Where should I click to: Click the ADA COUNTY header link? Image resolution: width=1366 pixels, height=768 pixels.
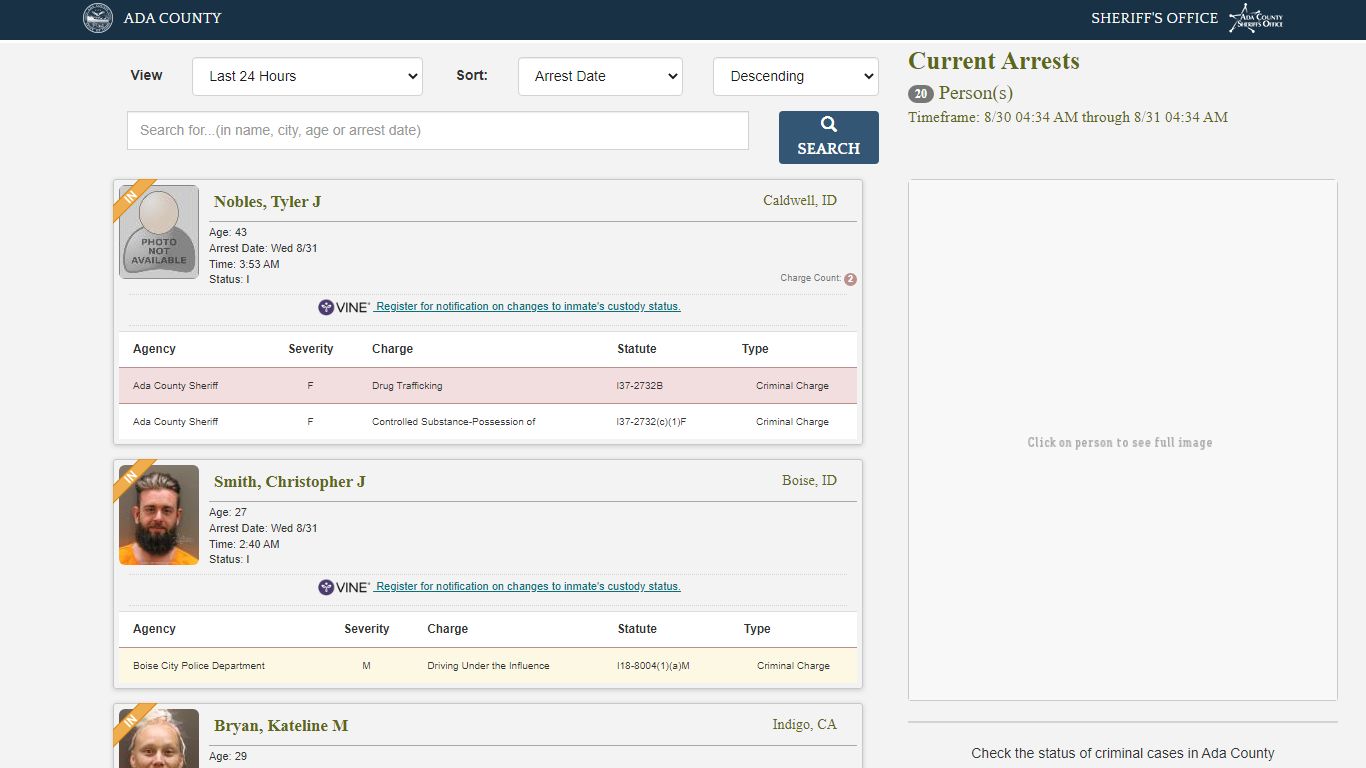click(172, 18)
